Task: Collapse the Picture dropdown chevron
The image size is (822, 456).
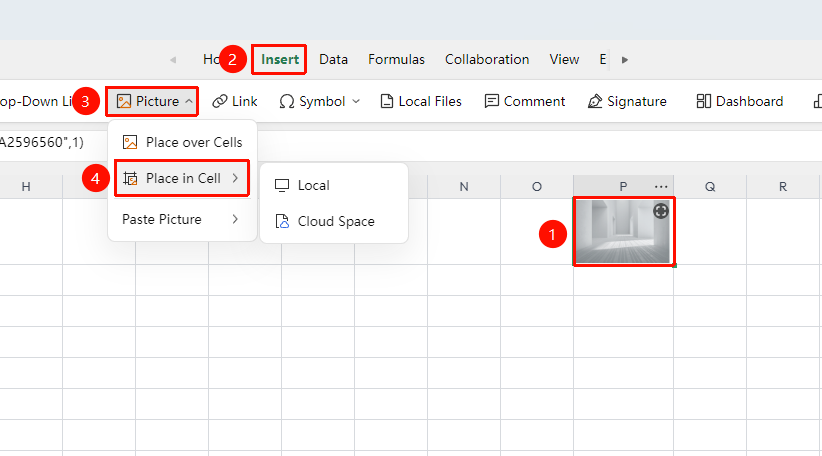Action: 189,101
